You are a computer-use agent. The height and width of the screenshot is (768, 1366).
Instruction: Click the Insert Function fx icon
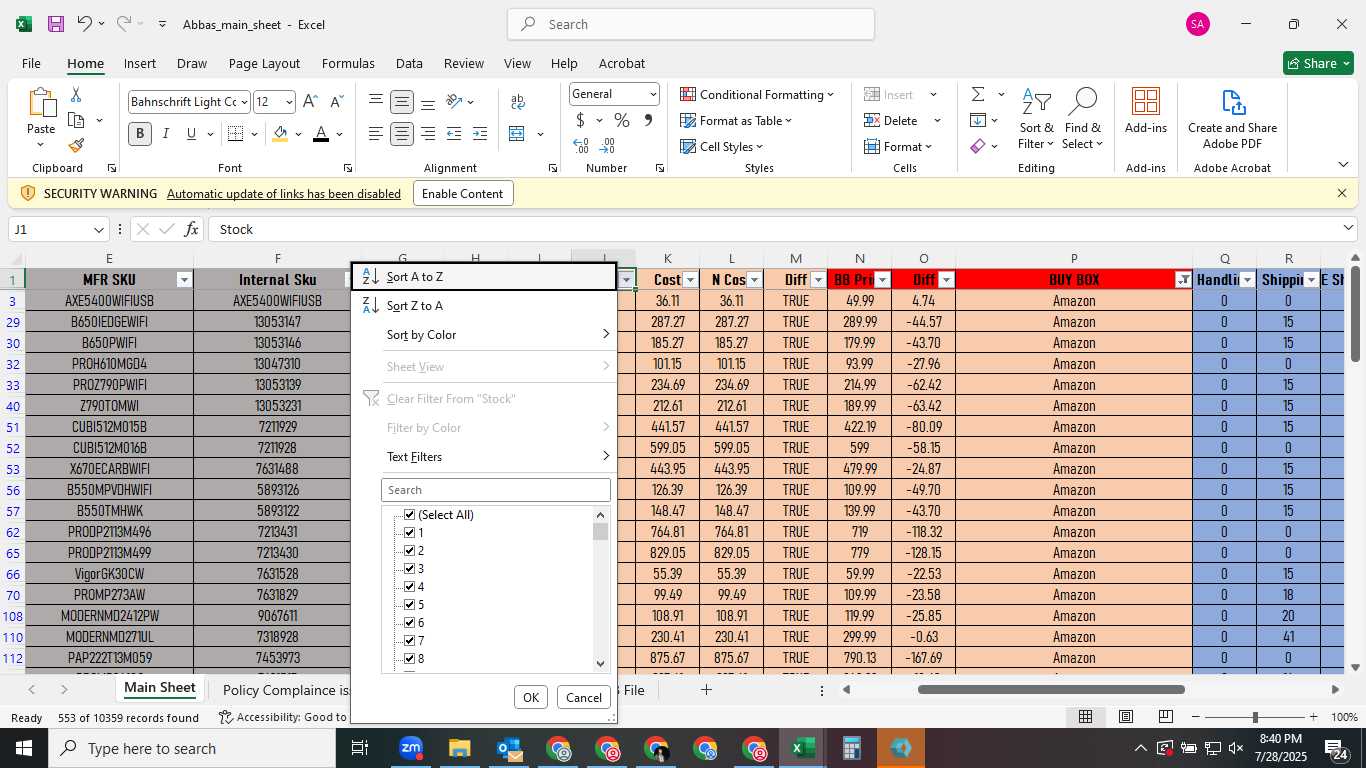(x=191, y=229)
